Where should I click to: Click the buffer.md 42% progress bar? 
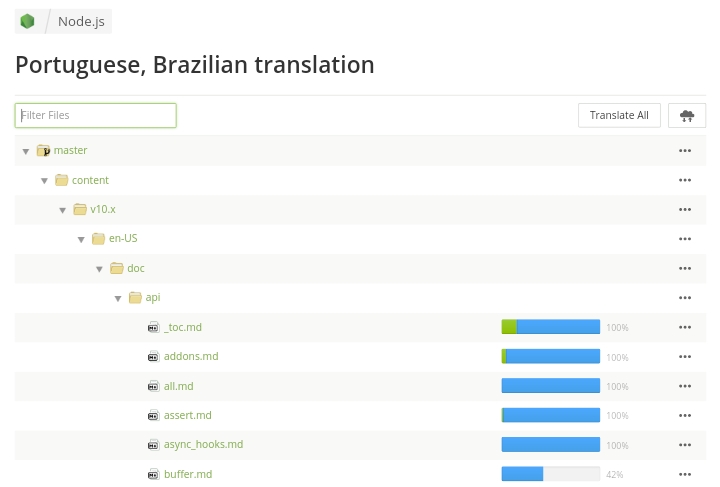pos(550,474)
